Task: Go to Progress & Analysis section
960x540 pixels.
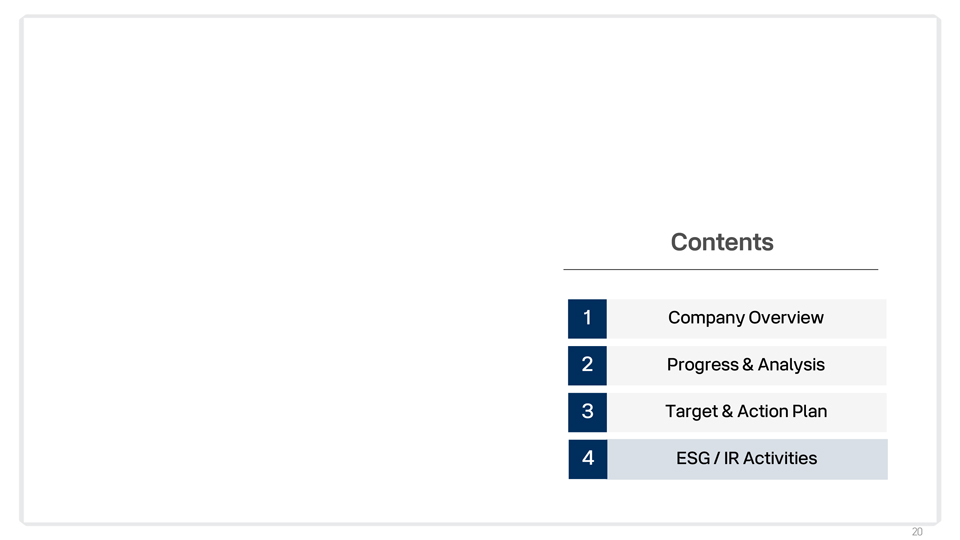Action: click(x=746, y=365)
